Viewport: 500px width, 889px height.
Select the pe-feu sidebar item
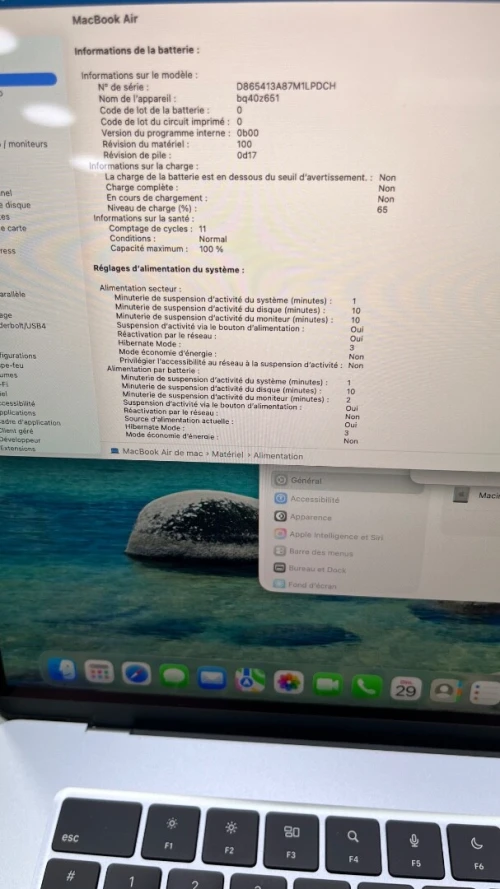coord(12,366)
